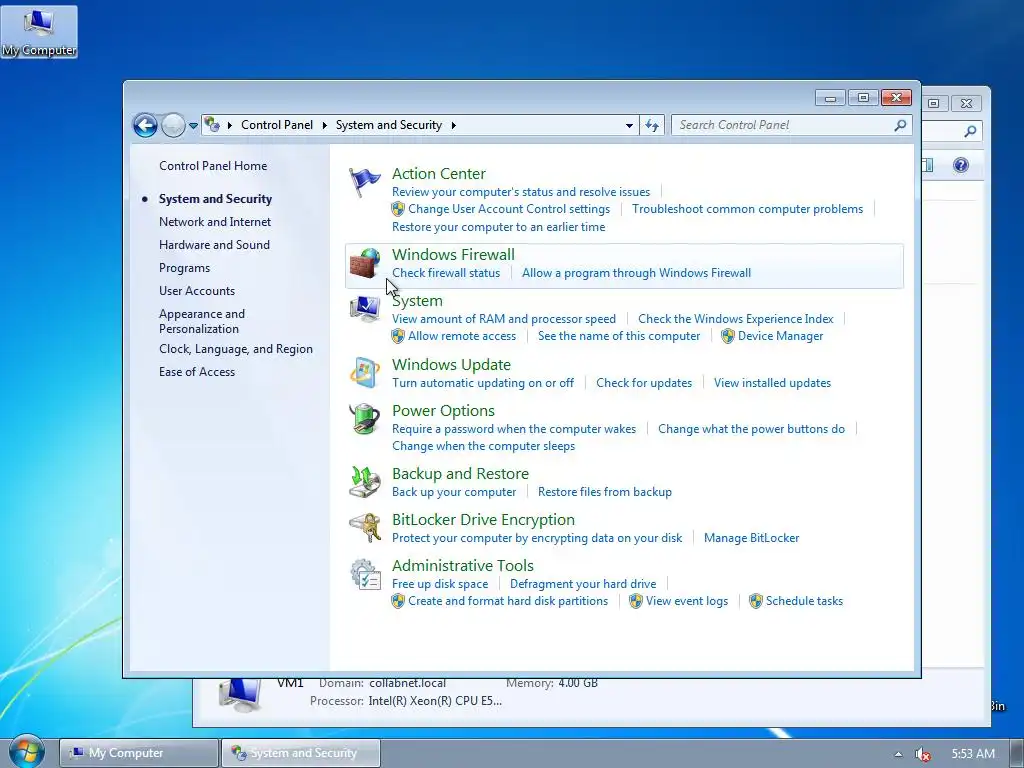Click Change User Account Control settings
1024x768 pixels.
point(509,209)
